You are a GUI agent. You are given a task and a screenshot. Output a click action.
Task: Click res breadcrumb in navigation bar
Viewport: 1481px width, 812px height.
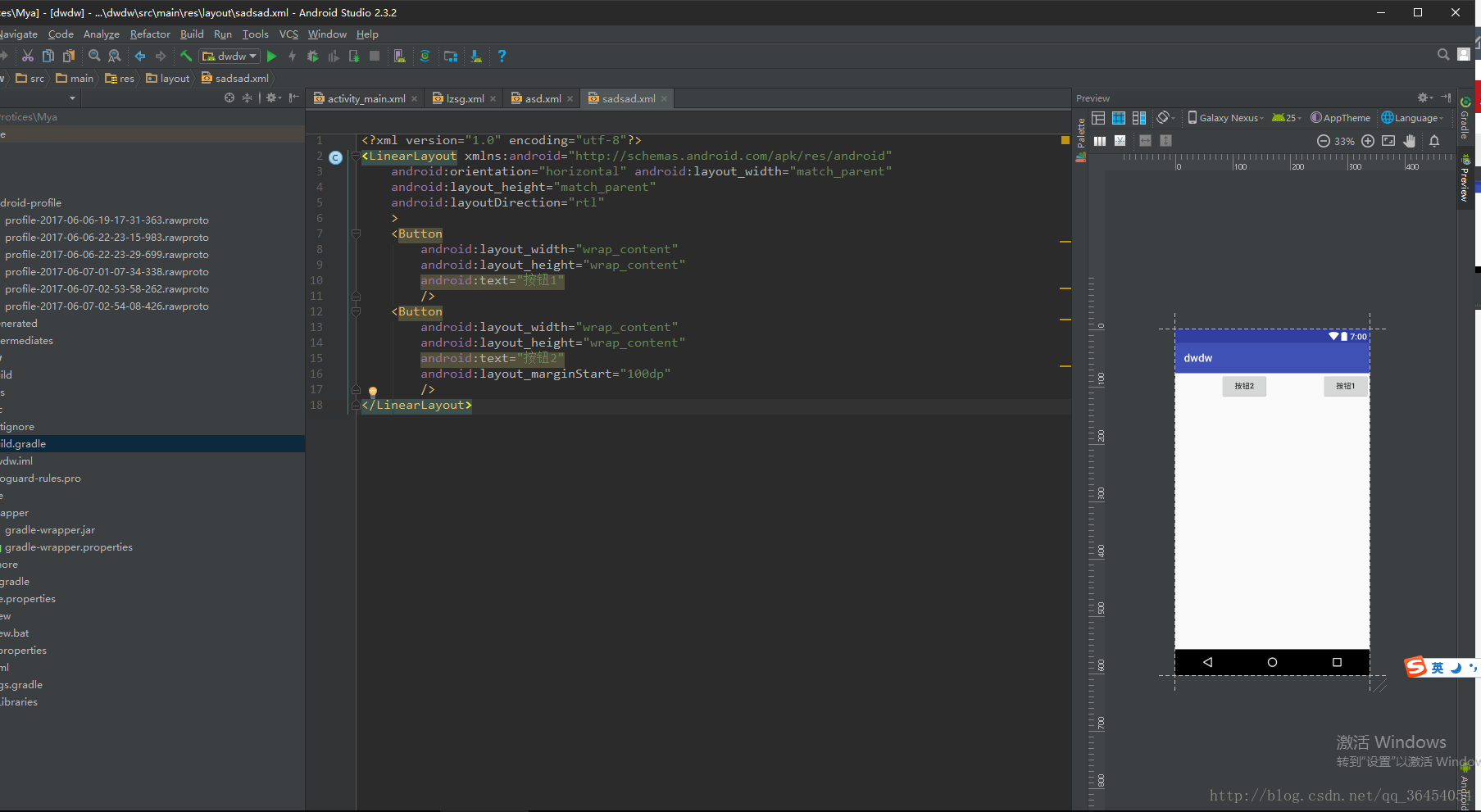coord(120,78)
